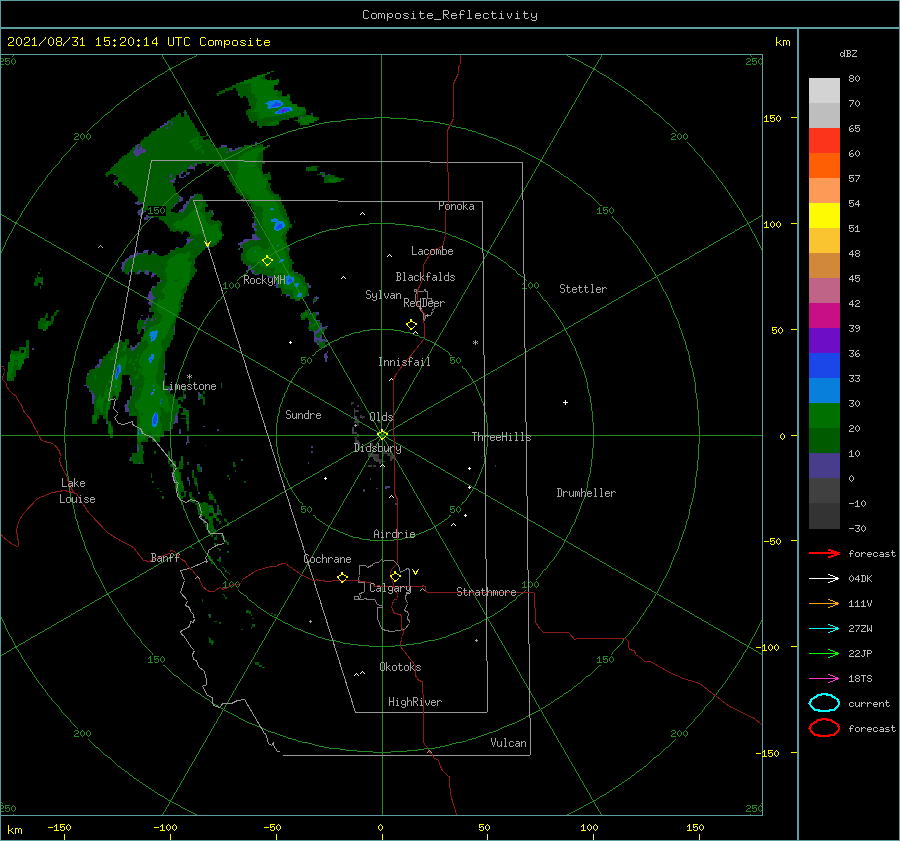900x841 pixels.
Task: Click the yellow diamond marker below RedDeer
Action: [411, 325]
